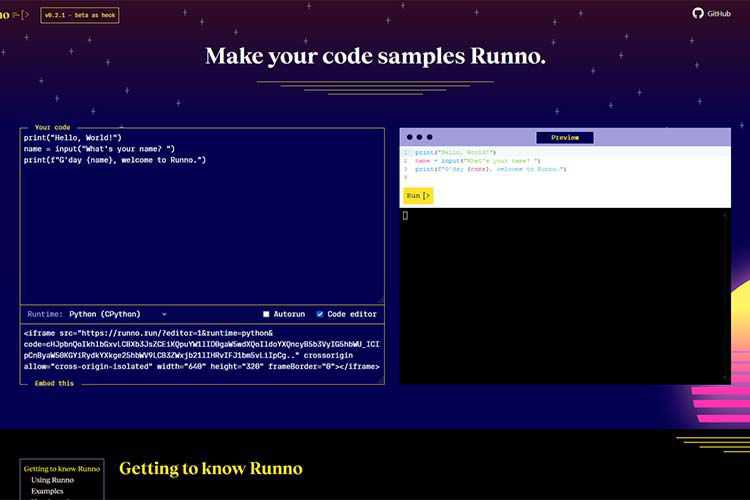Go to Examples section link

(47, 491)
